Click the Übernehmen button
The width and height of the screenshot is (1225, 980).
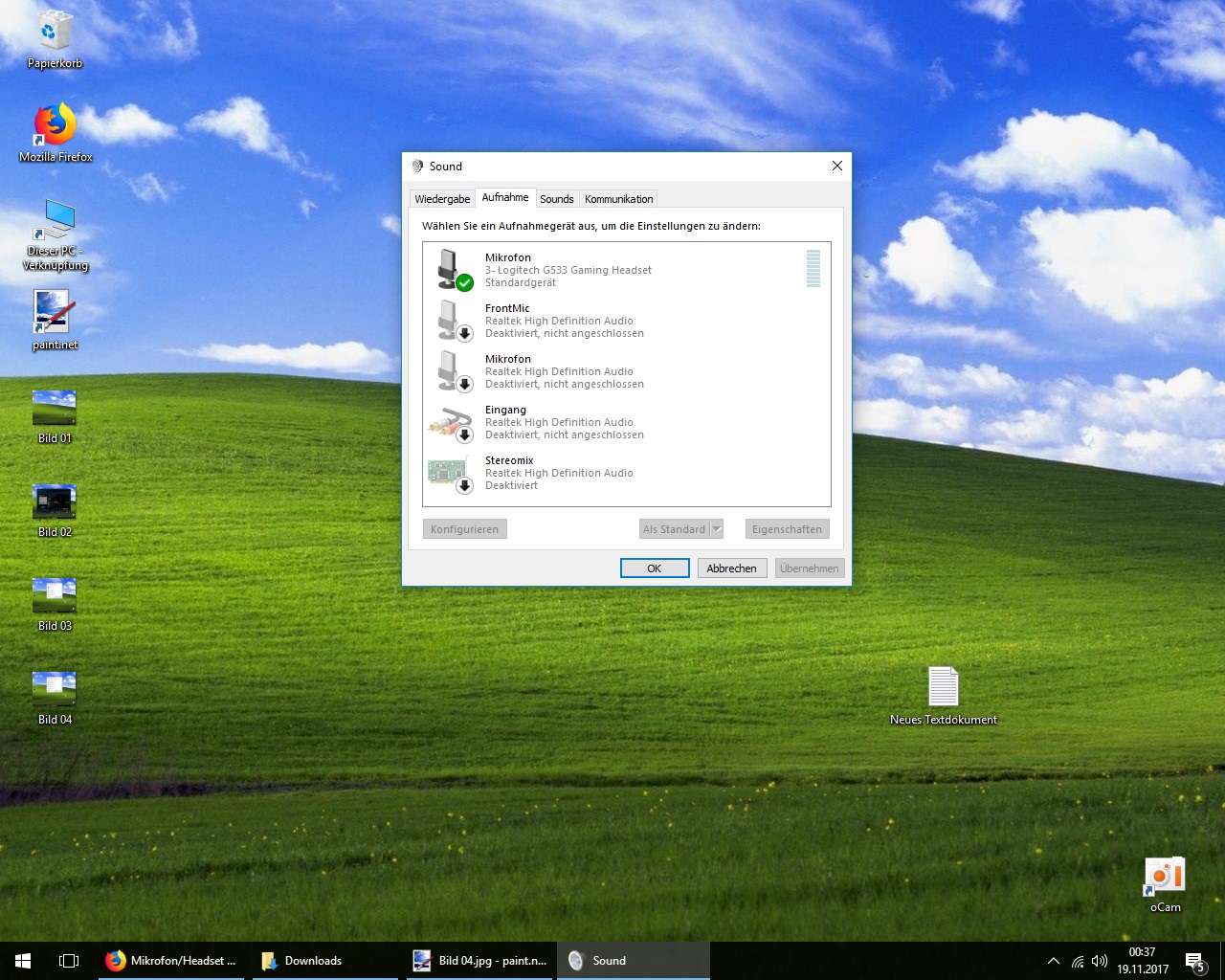click(x=810, y=568)
